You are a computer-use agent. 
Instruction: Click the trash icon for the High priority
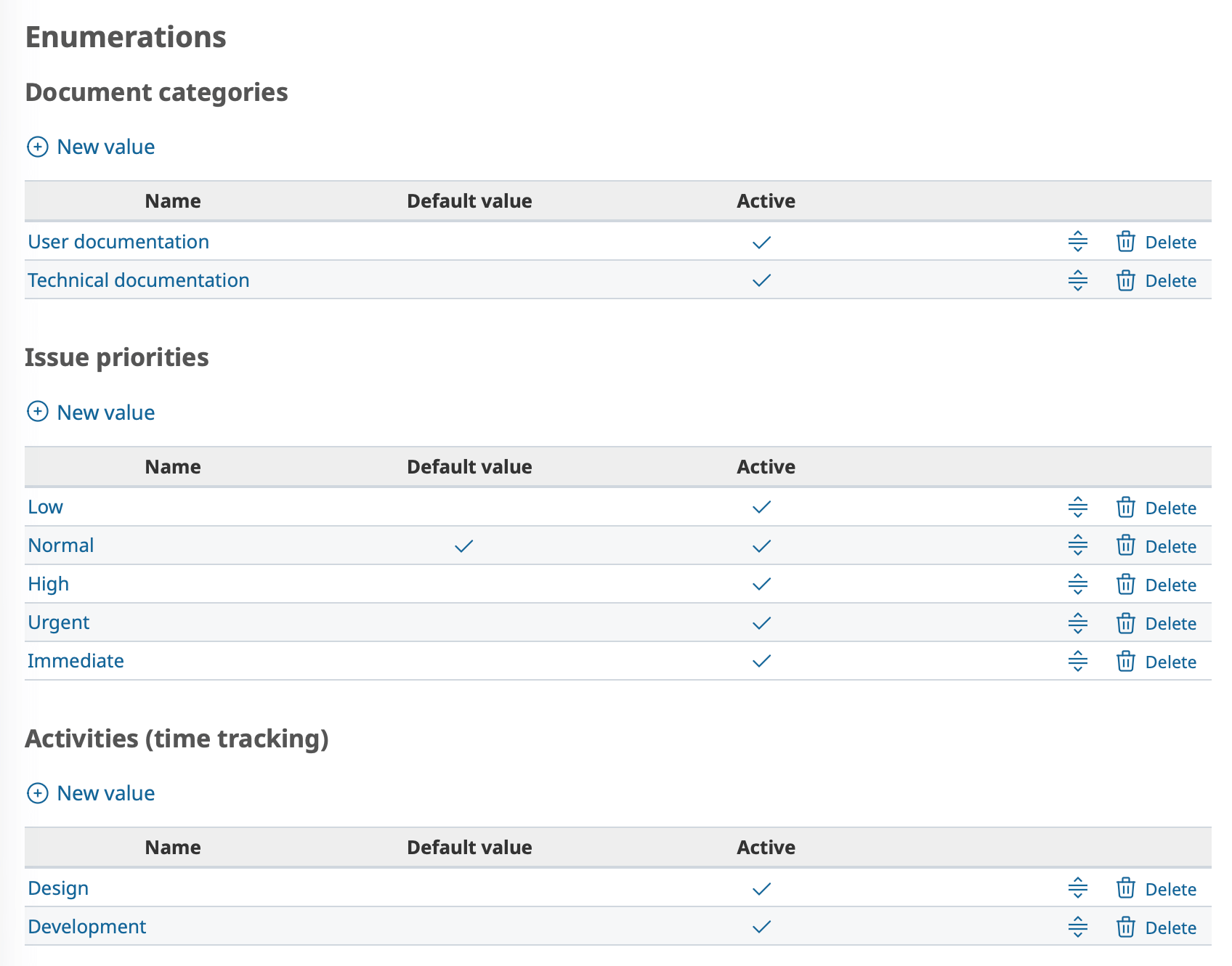tap(1125, 584)
